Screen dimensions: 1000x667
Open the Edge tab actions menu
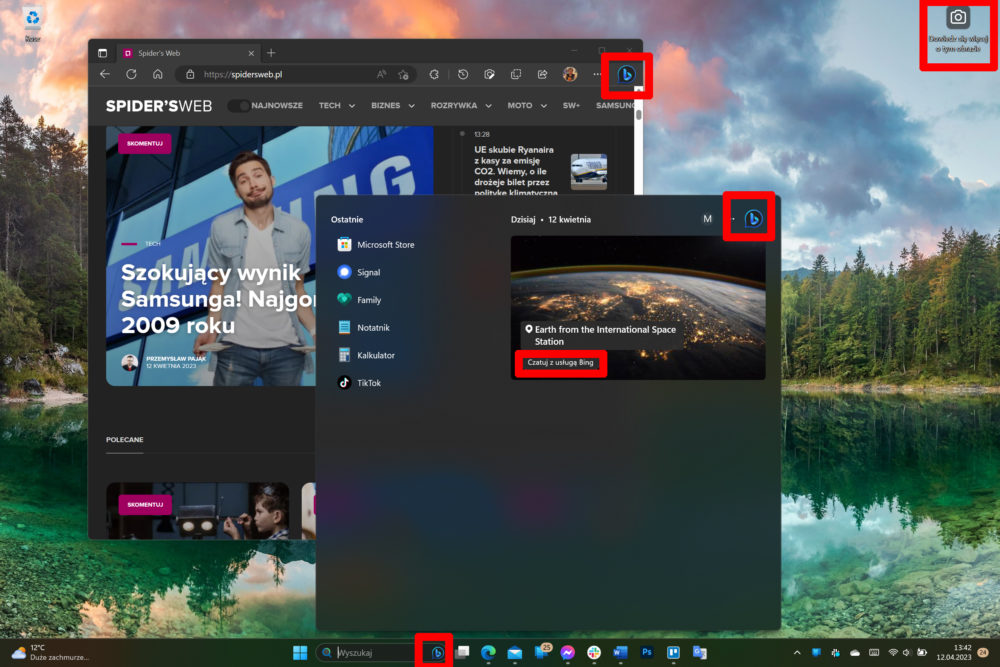tap(103, 53)
